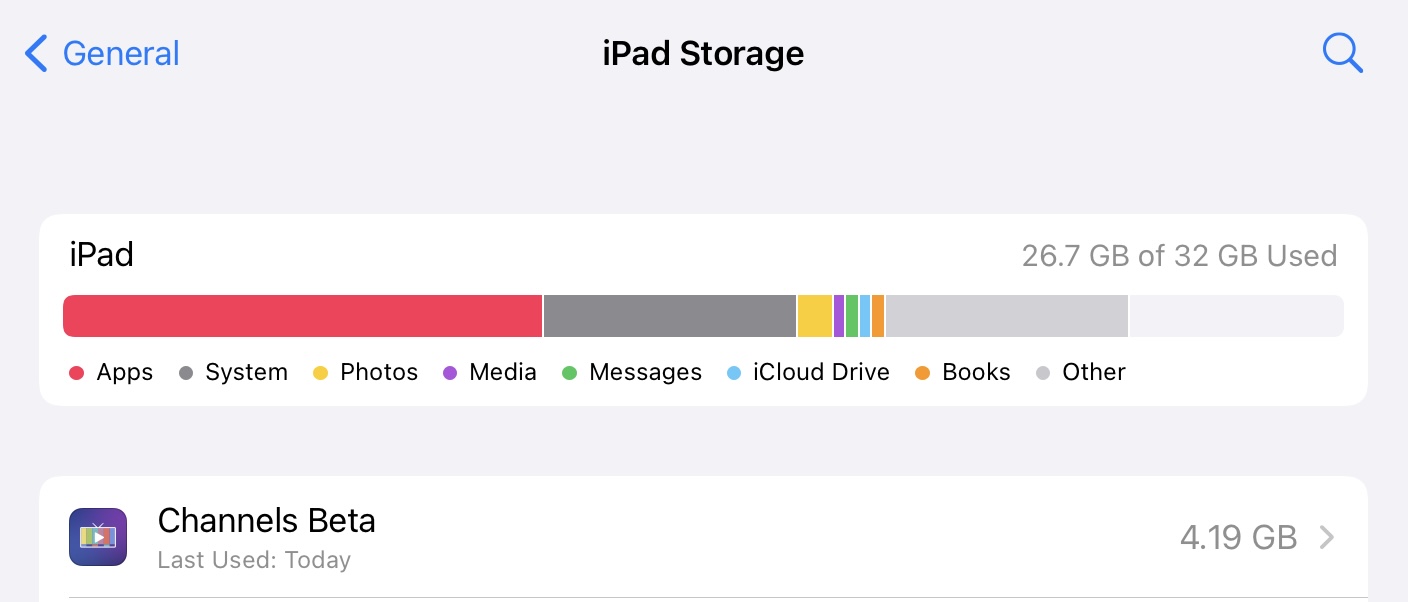Tap the purple Media legend dot
Screen dimensions: 1408x602
[x=452, y=372]
